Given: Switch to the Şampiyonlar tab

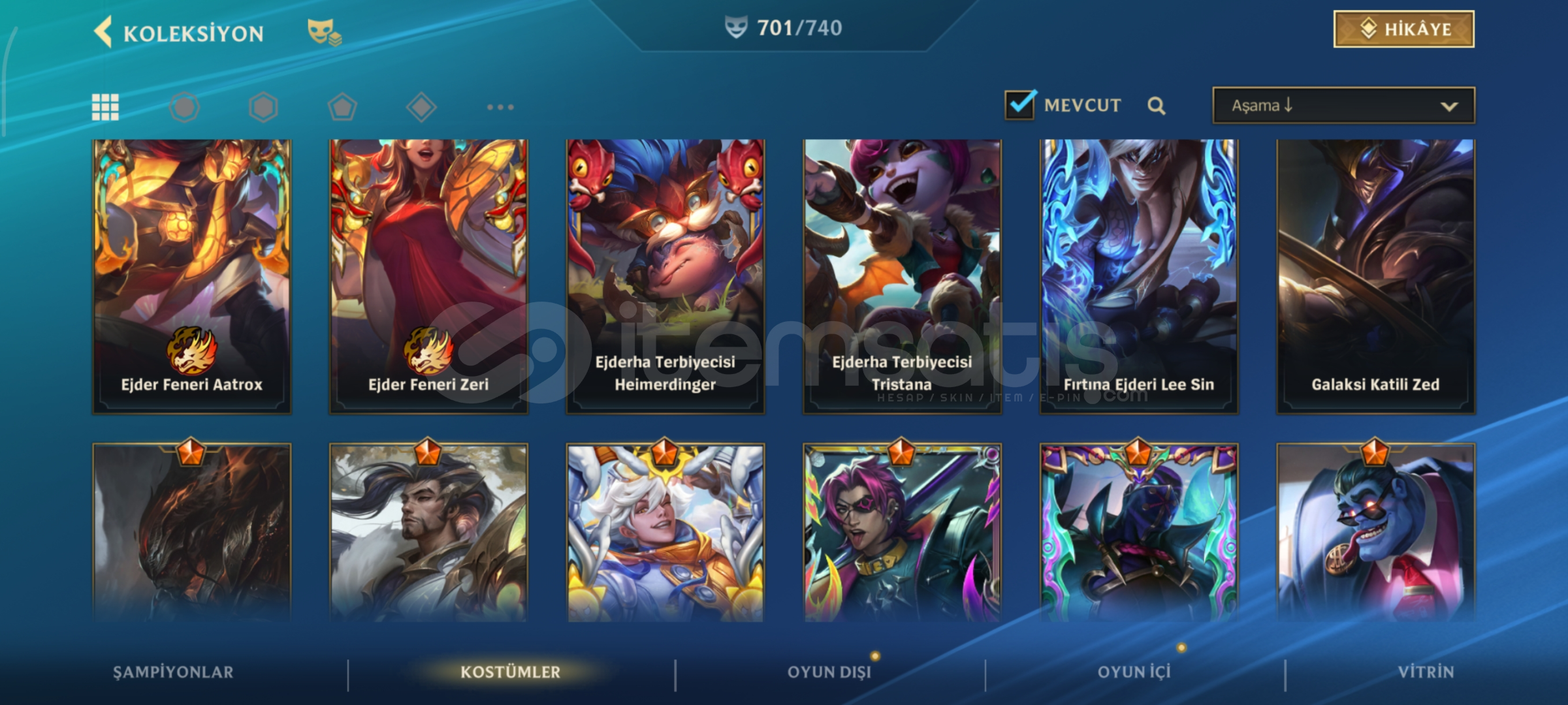Looking at the screenshot, I should pos(173,672).
